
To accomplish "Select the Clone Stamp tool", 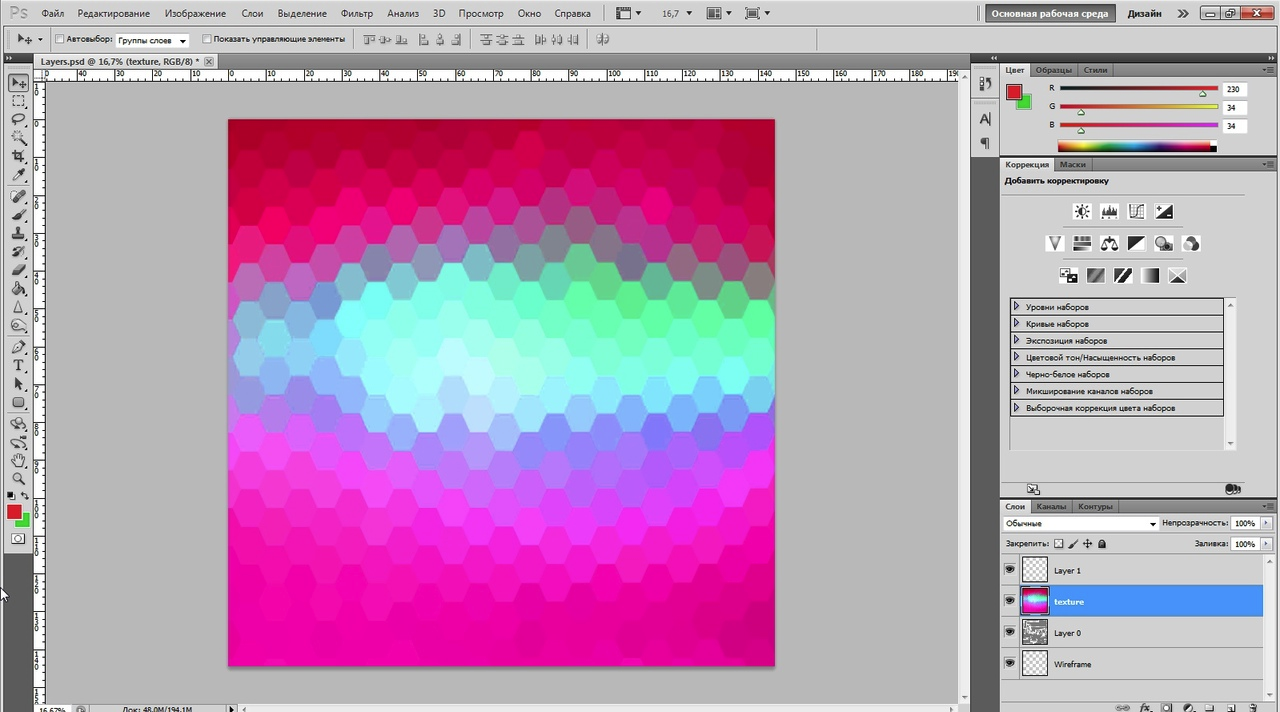I will pyautogui.click(x=18, y=233).
